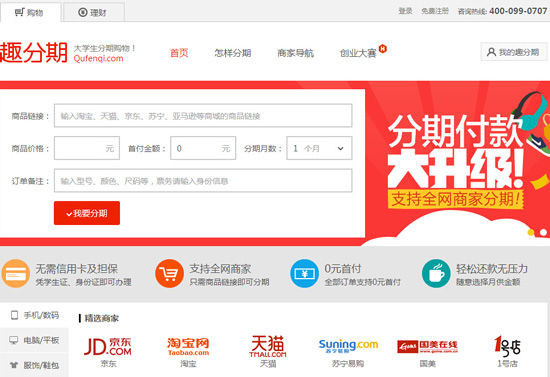Click the Qufenqi.com tagline text
Viewport: 550px width, 377px height.
pos(98,59)
